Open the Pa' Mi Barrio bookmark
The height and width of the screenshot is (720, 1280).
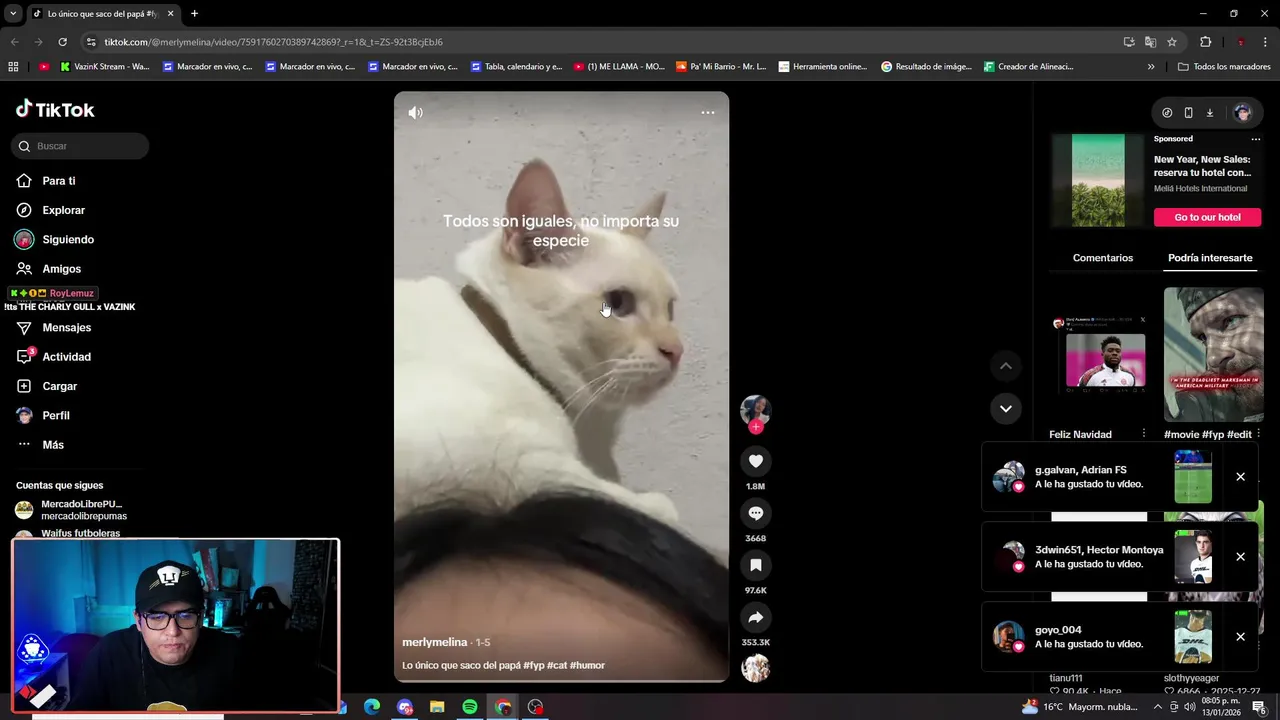pyautogui.click(x=721, y=67)
